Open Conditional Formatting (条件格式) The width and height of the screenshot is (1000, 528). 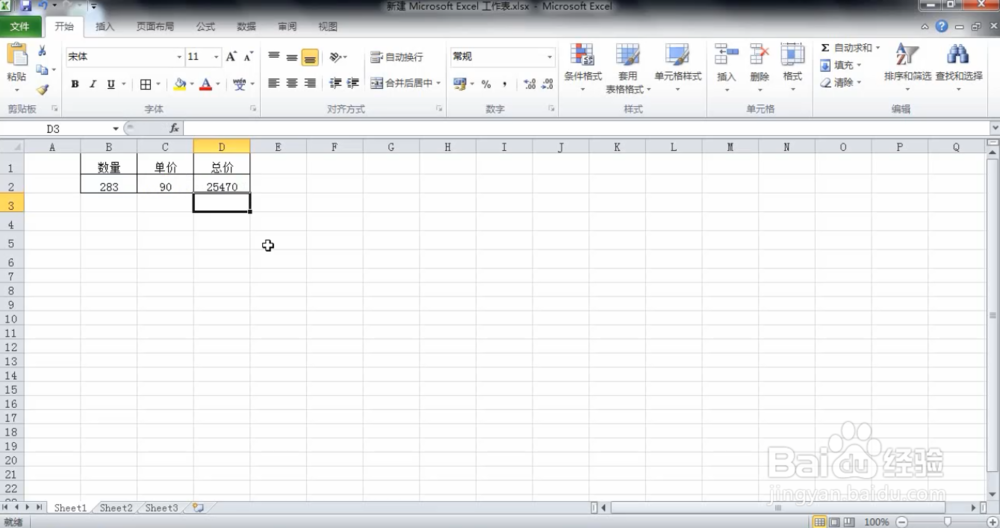click(x=582, y=67)
